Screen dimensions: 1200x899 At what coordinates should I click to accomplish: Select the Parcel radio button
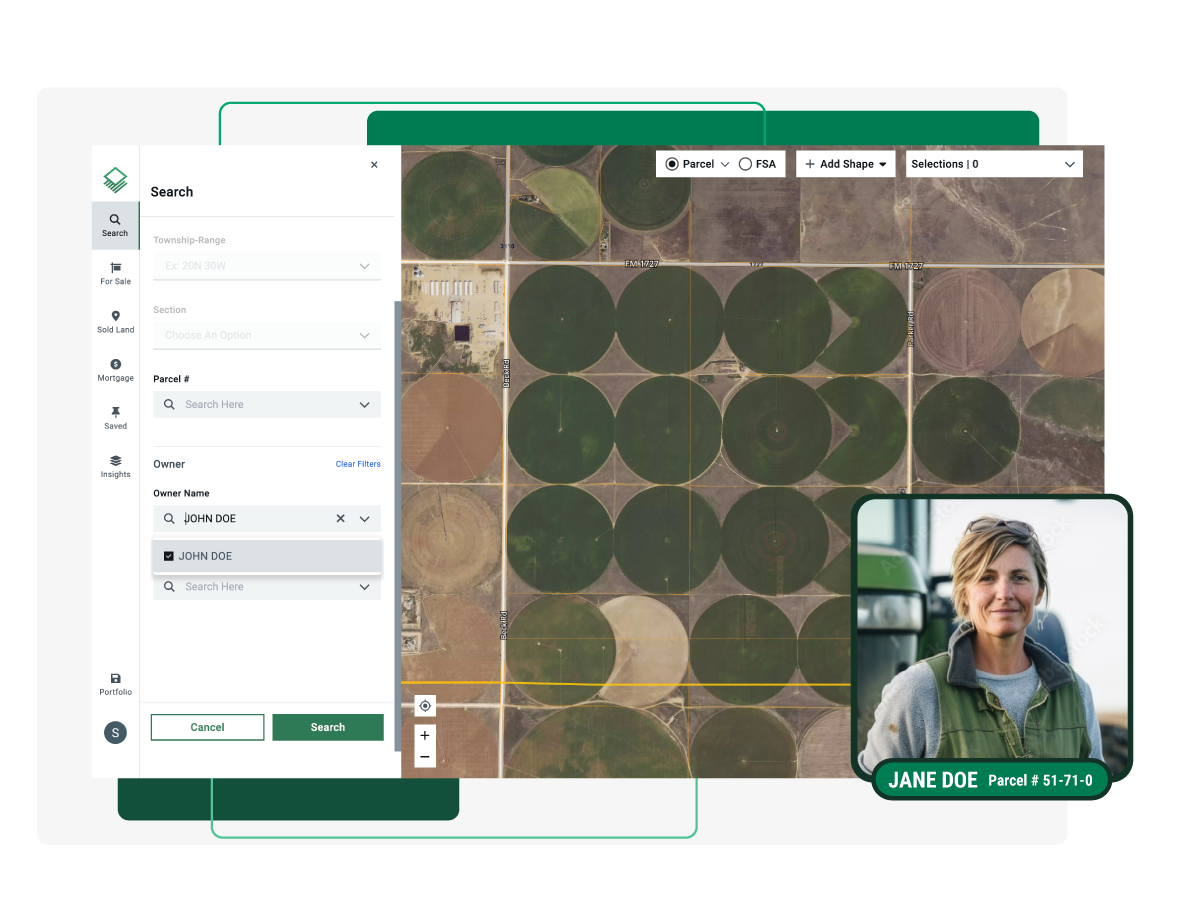[x=672, y=164]
